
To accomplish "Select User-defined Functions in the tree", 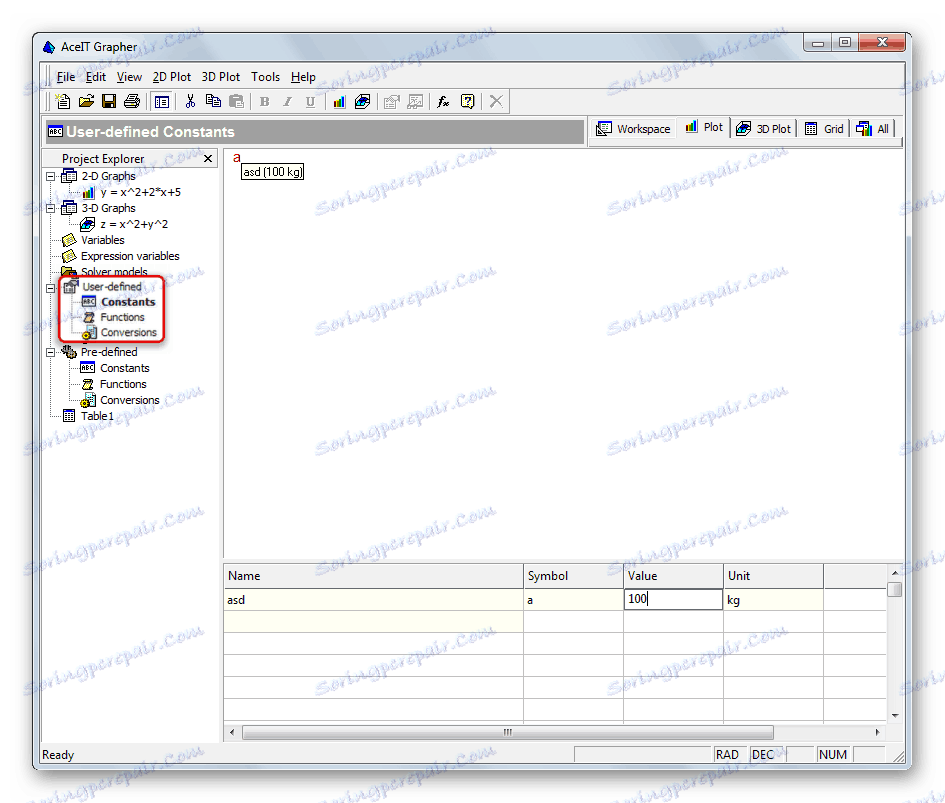I will pyautogui.click(x=122, y=317).
